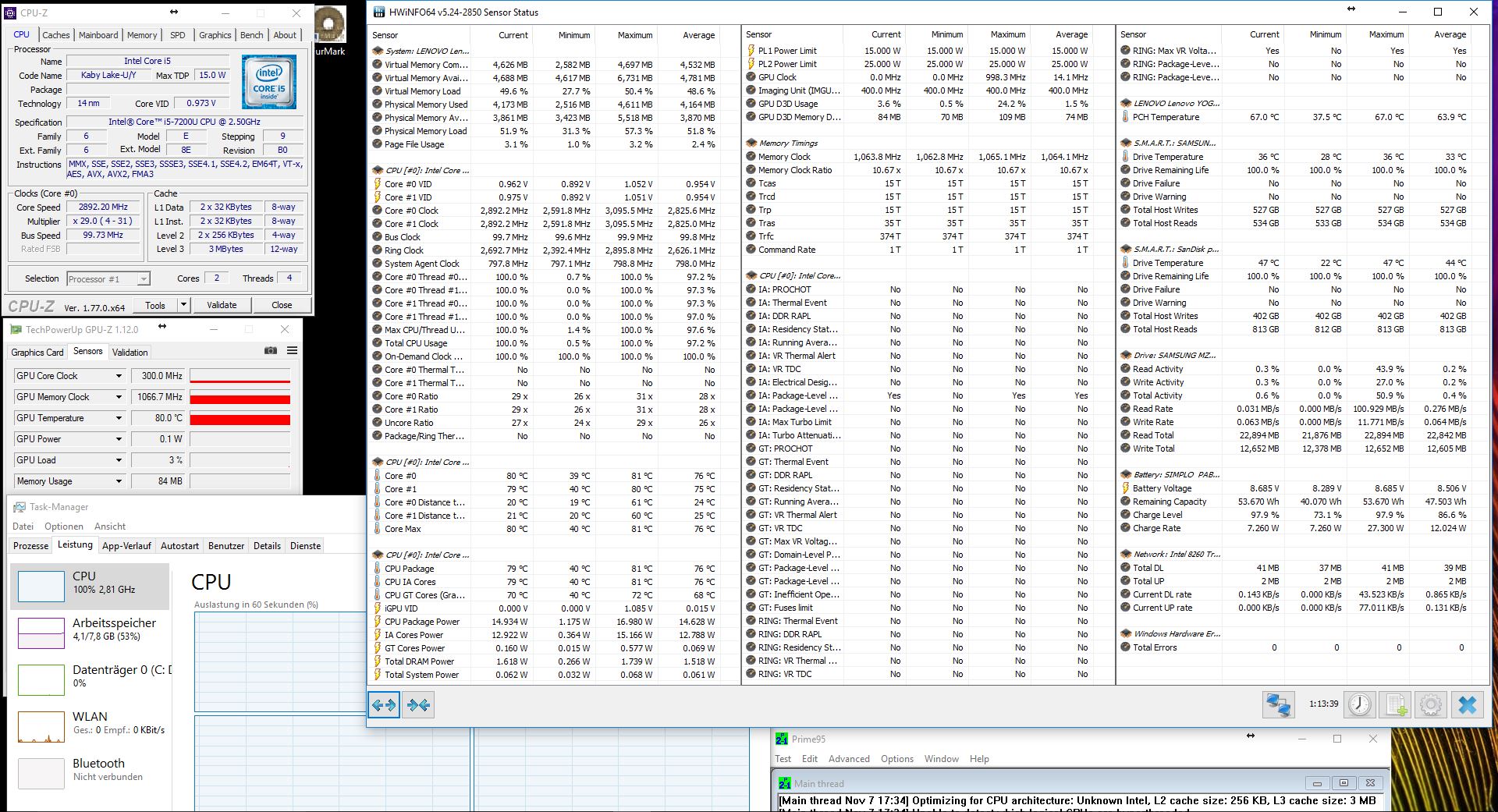Select Arbeitsspeicher in Task-Manager sidebar
Image resolution: width=1498 pixels, height=812 pixels.
tap(90, 633)
